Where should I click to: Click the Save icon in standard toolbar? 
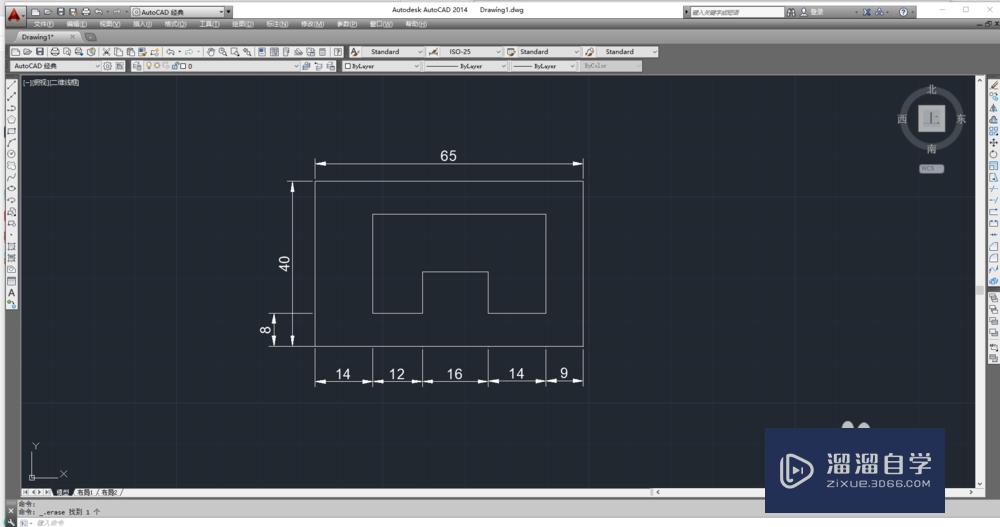coord(40,52)
